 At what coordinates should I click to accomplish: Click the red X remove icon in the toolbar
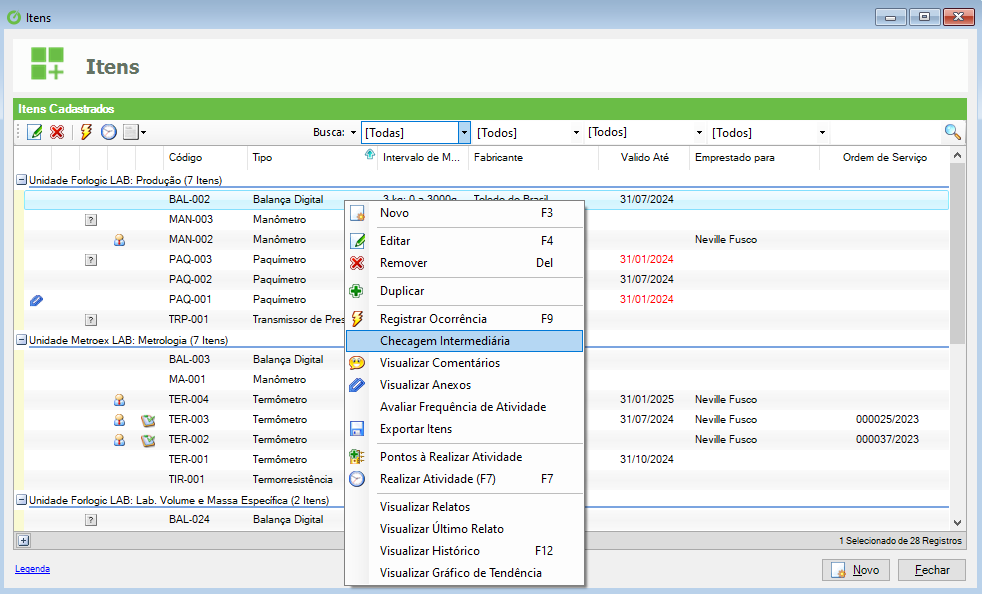(57, 132)
